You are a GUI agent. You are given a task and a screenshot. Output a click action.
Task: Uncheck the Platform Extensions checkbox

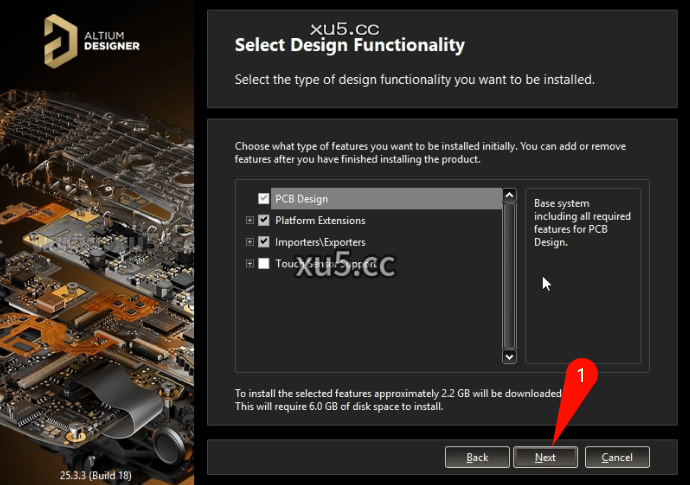pos(263,220)
